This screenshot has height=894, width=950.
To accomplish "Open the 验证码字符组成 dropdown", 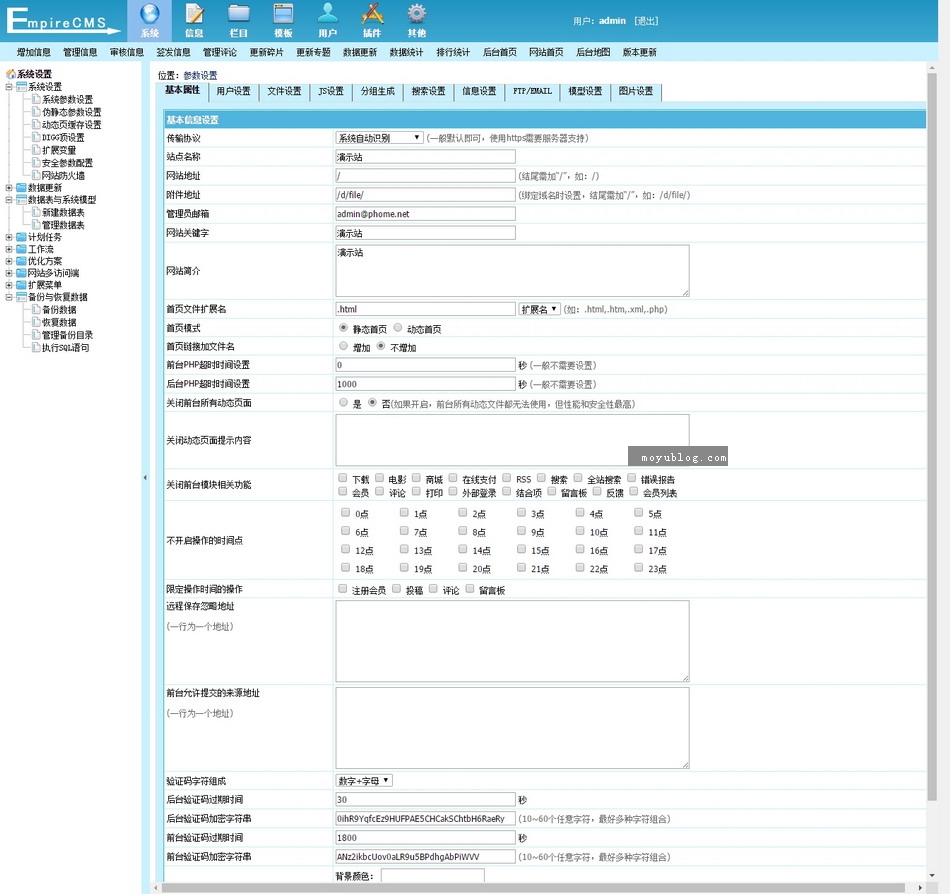I will click(364, 781).
